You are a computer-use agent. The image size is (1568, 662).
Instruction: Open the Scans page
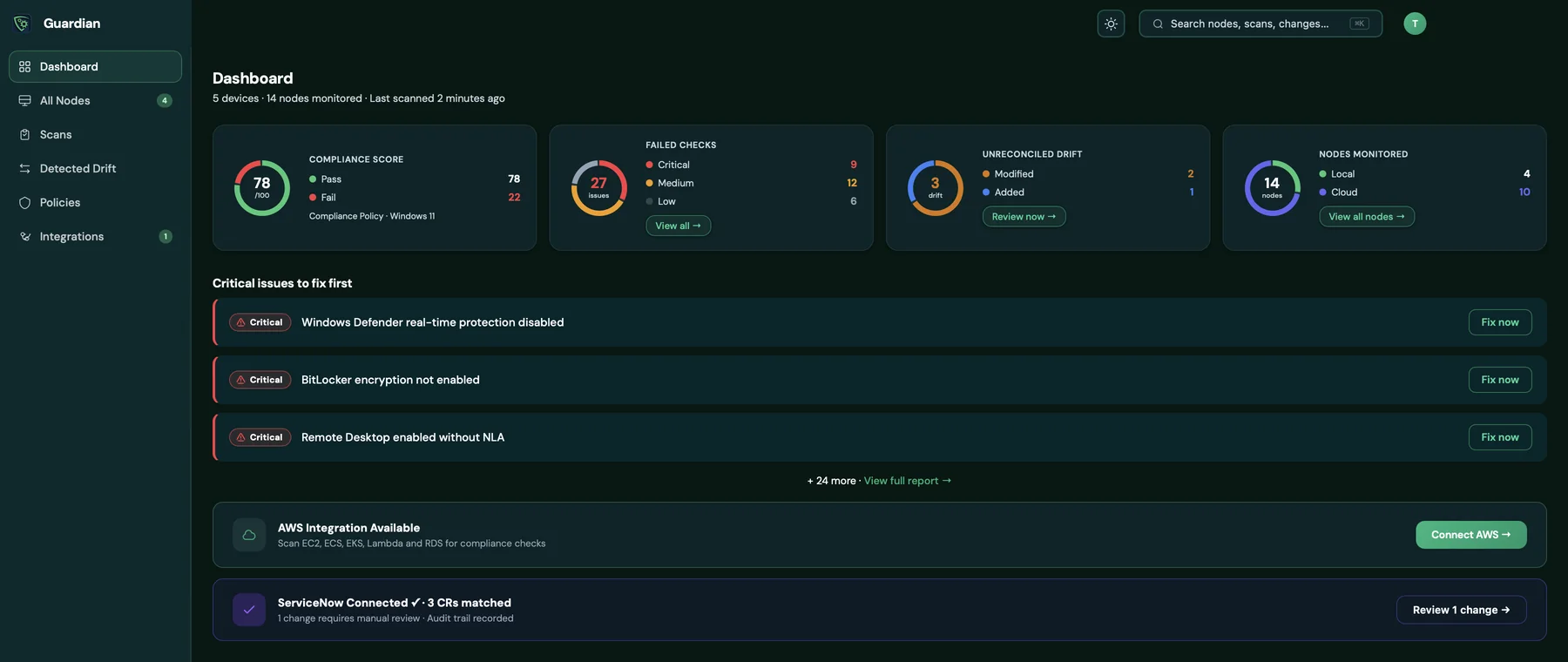click(95, 134)
